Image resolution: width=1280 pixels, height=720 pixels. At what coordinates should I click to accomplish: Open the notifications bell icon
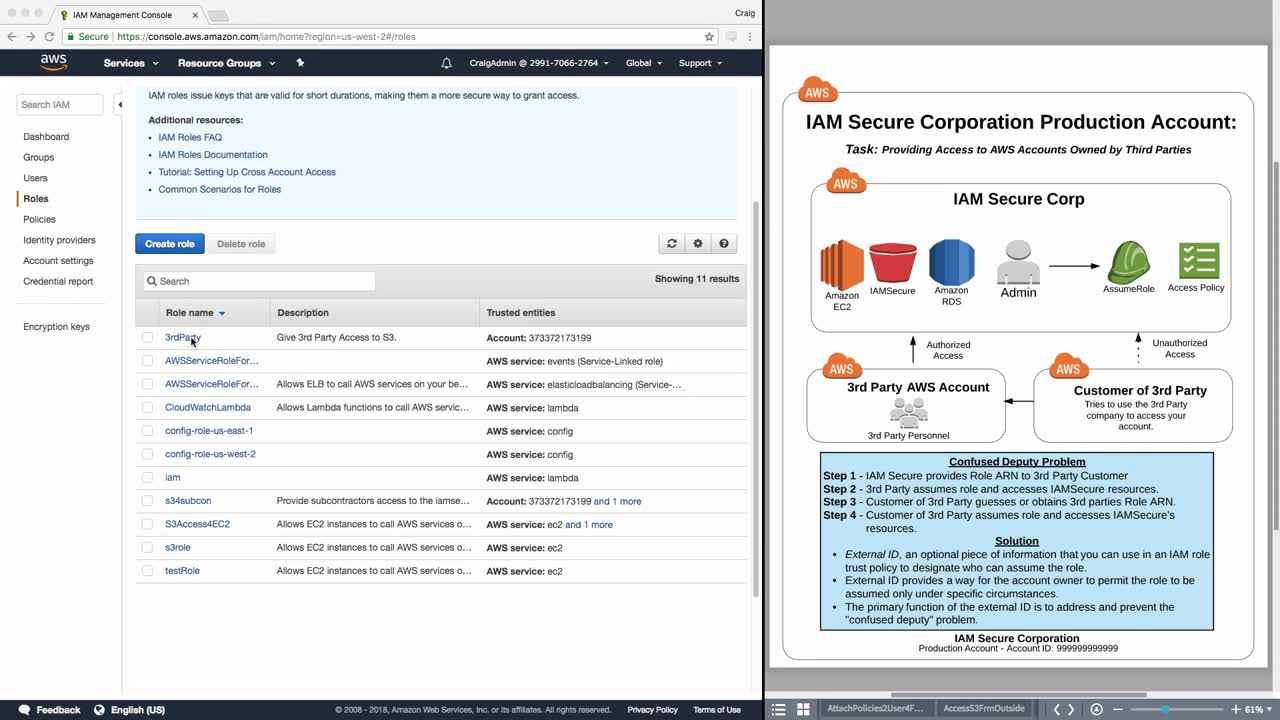click(x=446, y=63)
